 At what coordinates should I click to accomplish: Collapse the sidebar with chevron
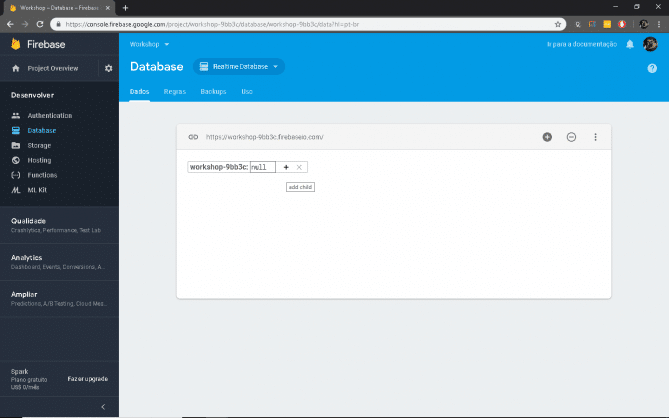[x=103, y=406]
